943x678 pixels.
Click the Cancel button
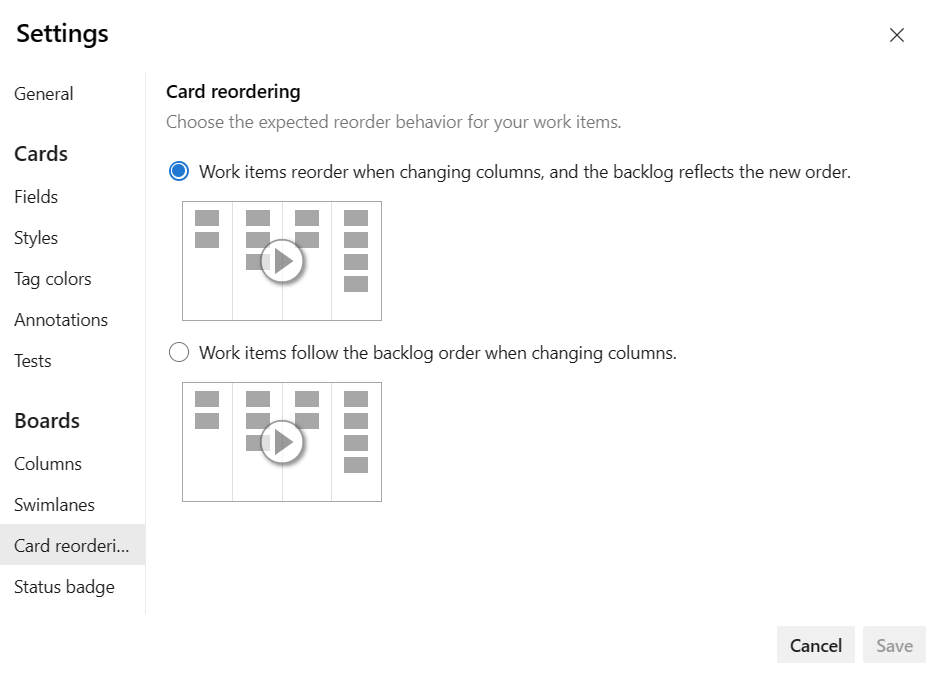pyautogui.click(x=815, y=645)
